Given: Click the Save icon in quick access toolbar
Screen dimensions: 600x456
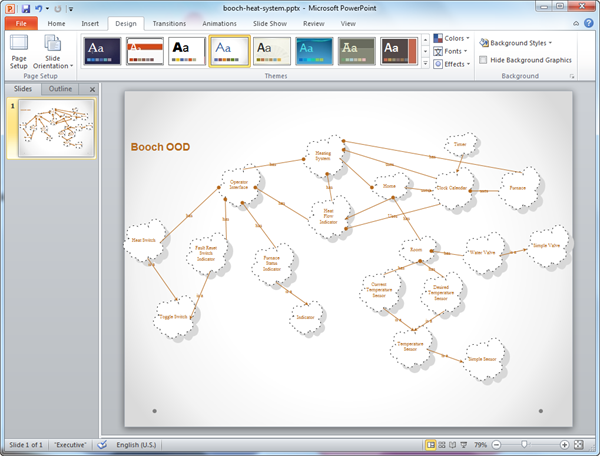Looking at the screenshot, I should [26, 8].
